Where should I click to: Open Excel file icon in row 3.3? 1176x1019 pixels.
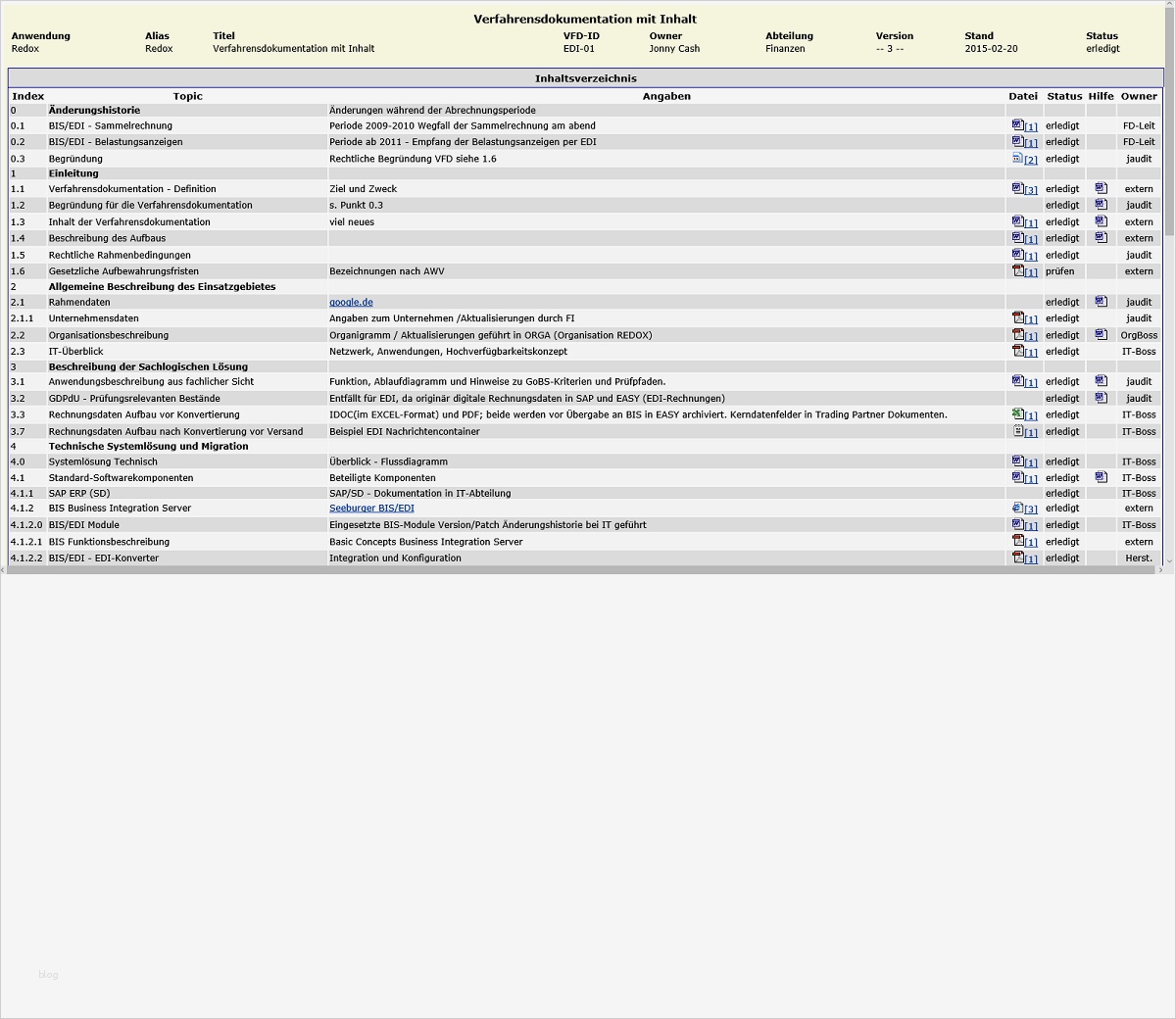coord(1017,414)
